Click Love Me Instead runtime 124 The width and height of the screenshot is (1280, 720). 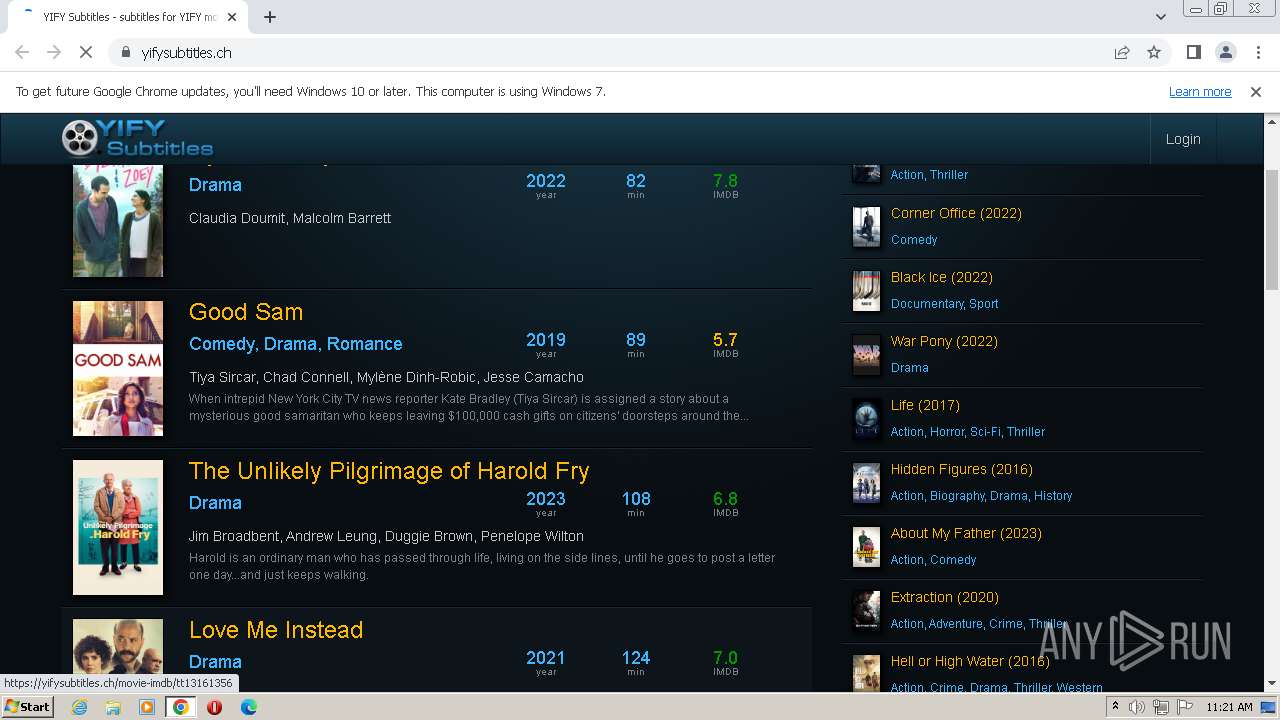tap(636, 658)
